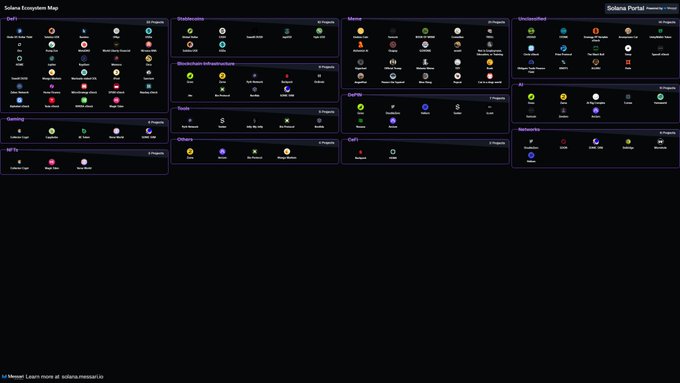Open Grass in the DePIN section
Image resolution: width=680 pixels, height=383 pixels.
point(360,107)
